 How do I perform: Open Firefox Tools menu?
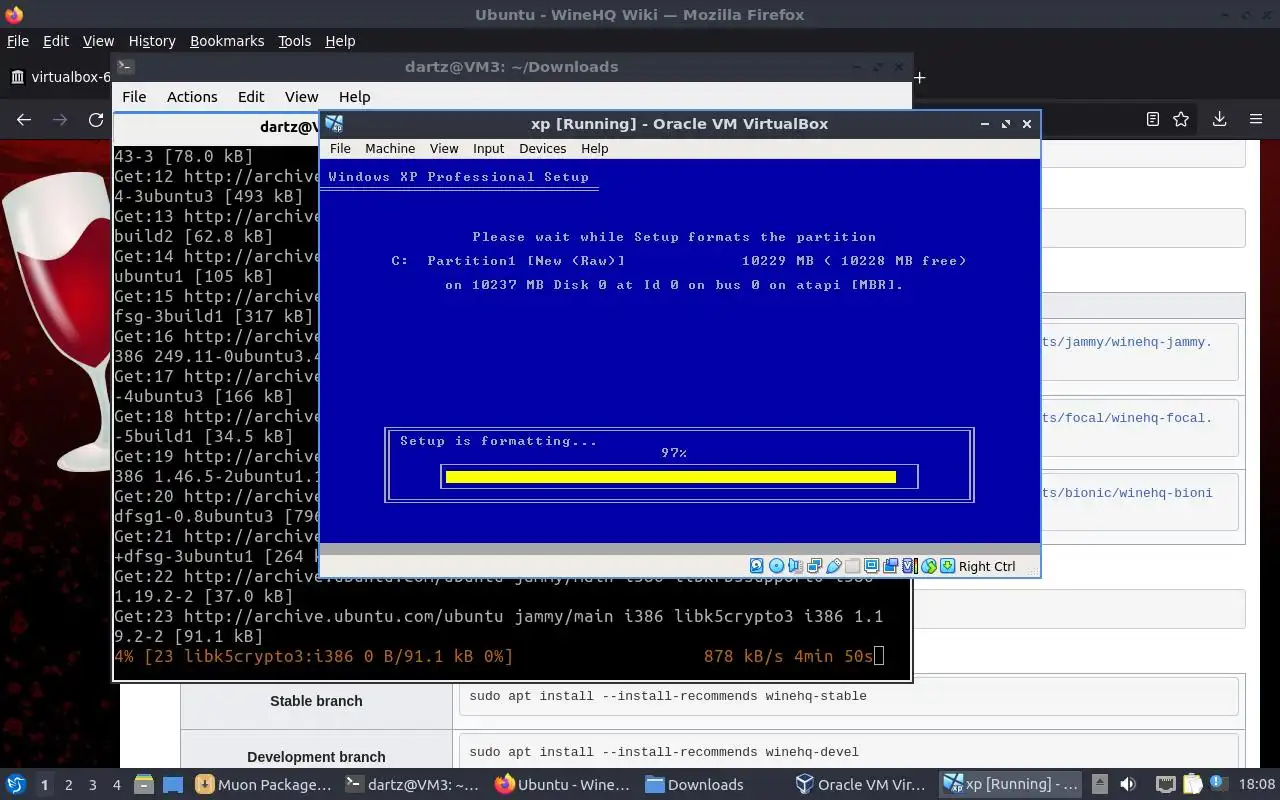click(x=294, y=41)
